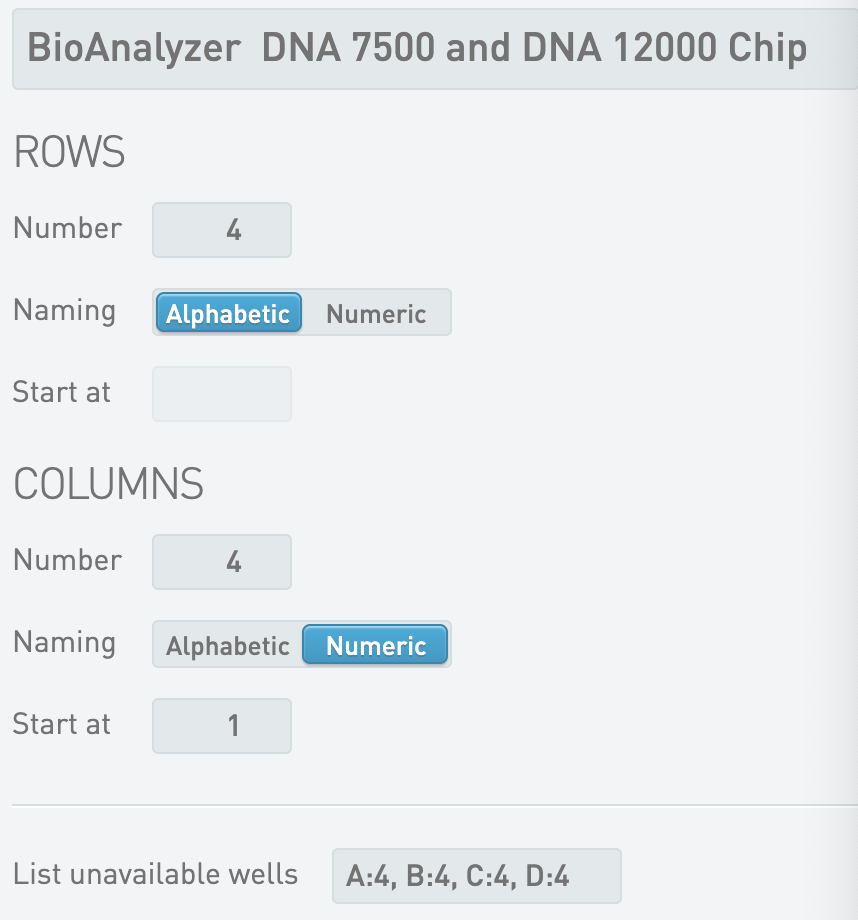Click the divider line above unavailable wells
858x920 pixels.
tap(430, 805)
